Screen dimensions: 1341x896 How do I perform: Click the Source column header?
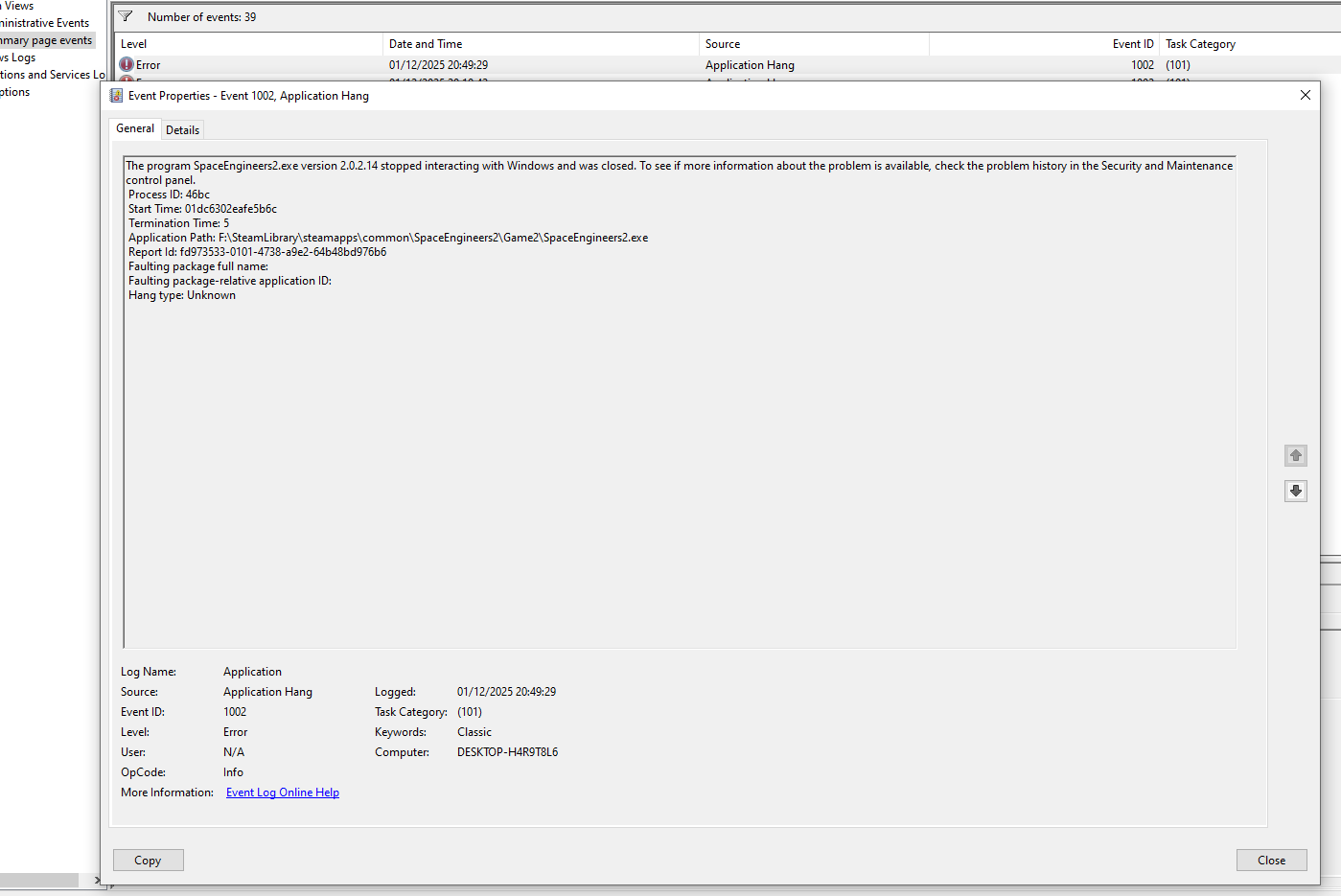(x=814, y=44)
